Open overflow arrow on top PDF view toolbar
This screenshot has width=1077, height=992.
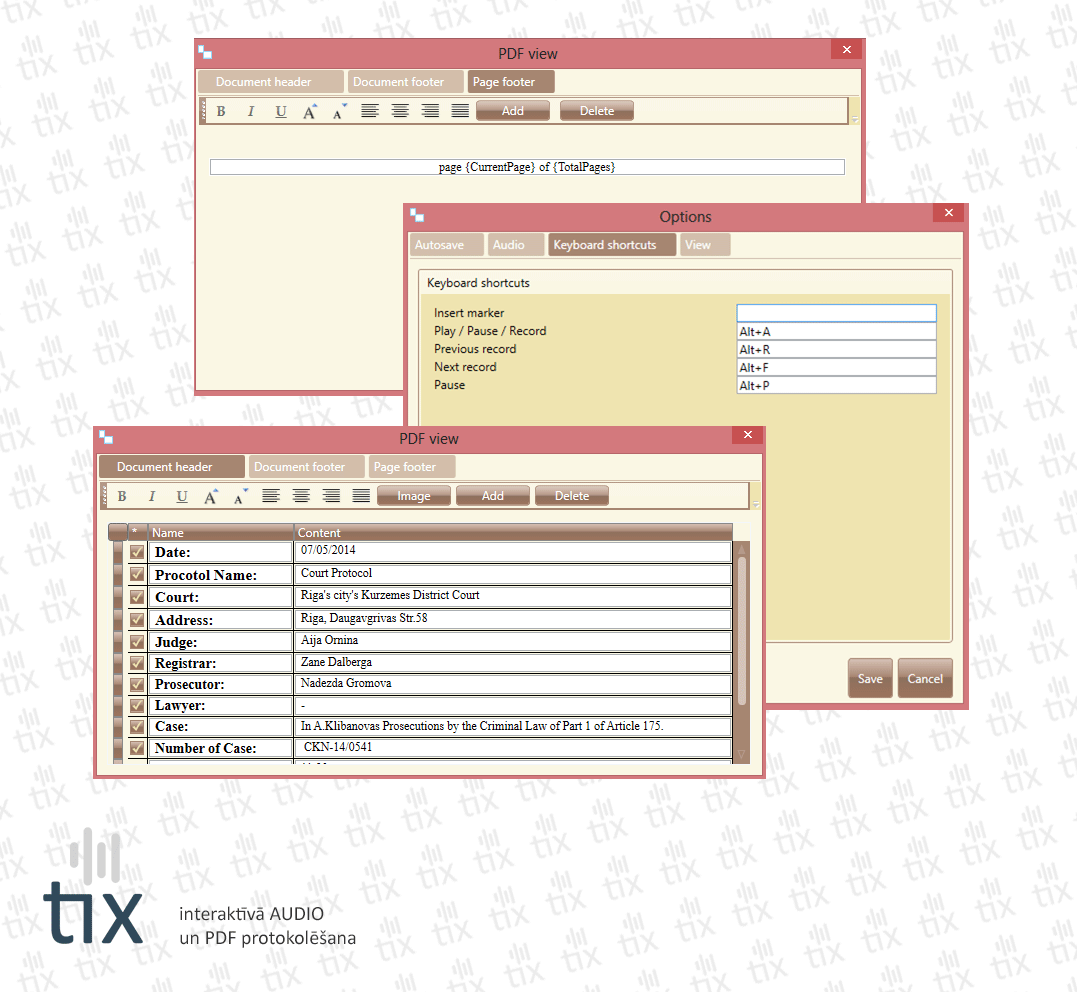[x=854, y=119]
